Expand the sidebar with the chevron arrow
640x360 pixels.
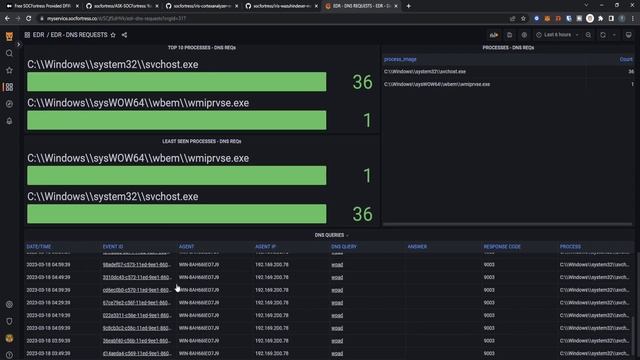(x=18, y=44)
